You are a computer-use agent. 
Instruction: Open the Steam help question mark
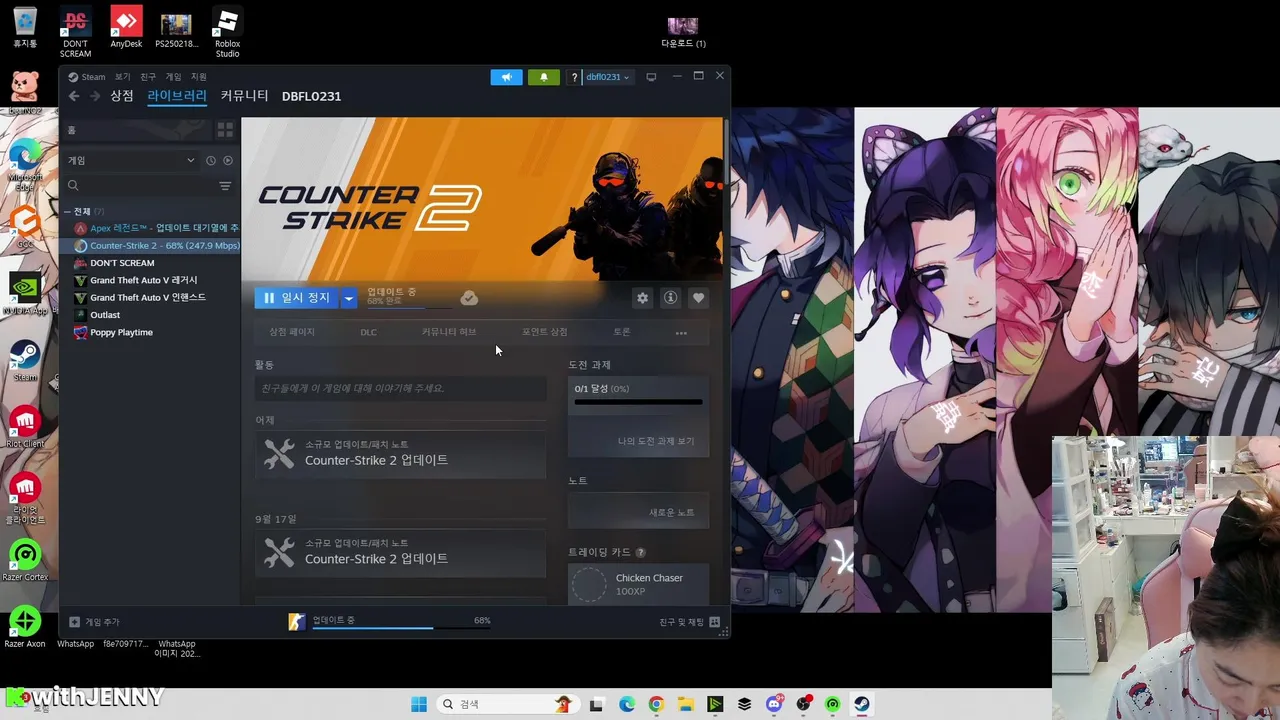pos(574,77)
